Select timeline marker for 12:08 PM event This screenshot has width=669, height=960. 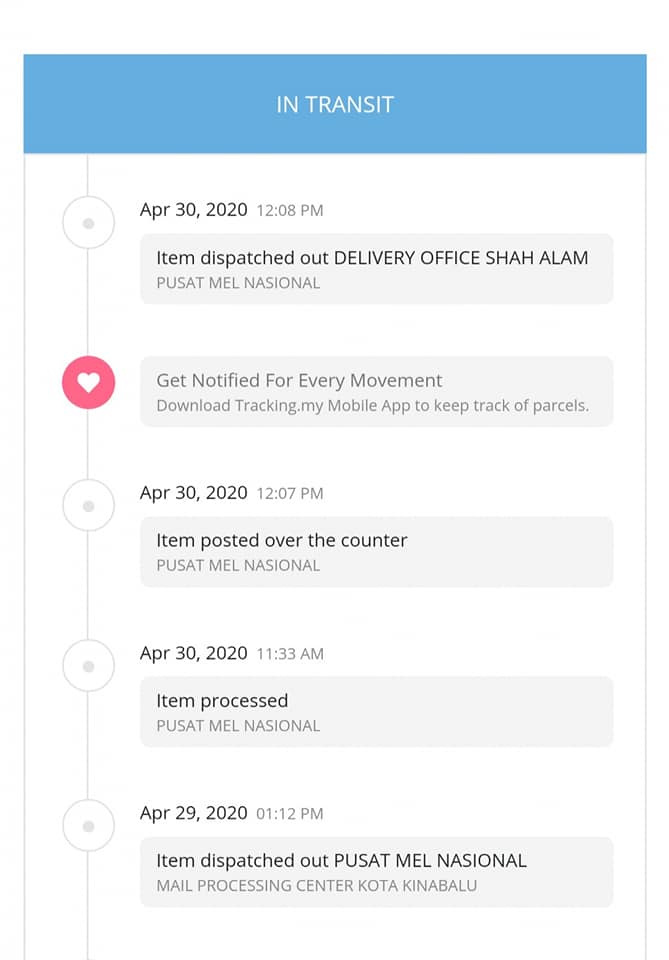coord(88,223)
